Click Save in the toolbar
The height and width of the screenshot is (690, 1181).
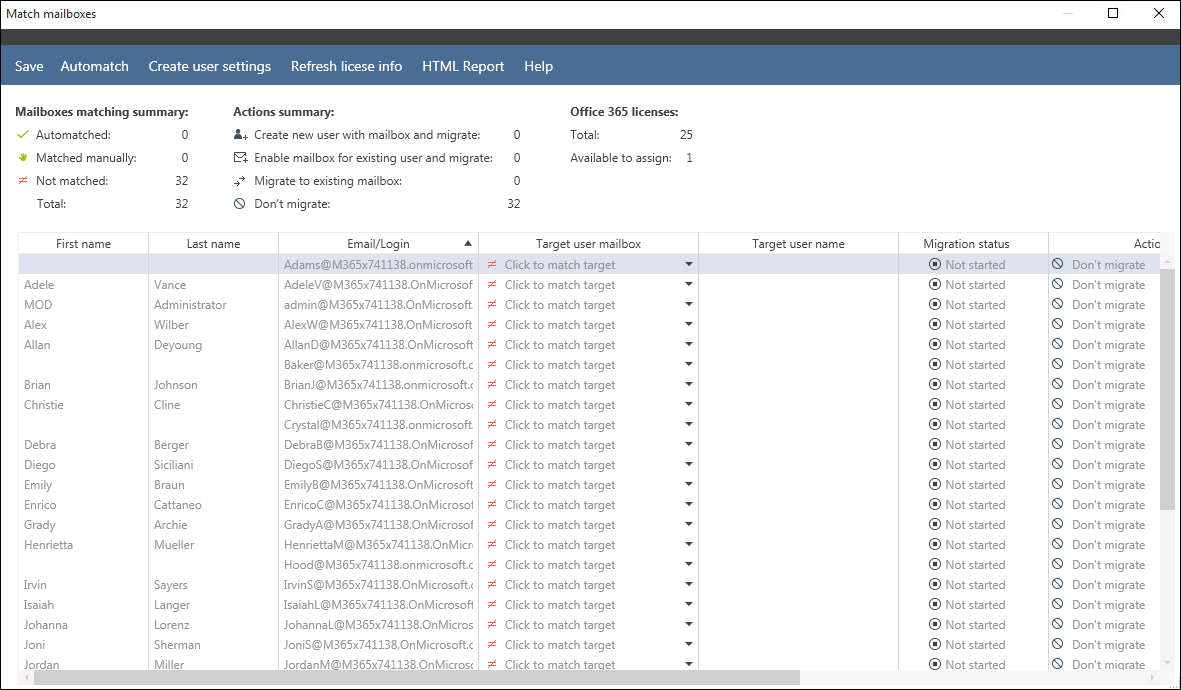click(29, 66)
